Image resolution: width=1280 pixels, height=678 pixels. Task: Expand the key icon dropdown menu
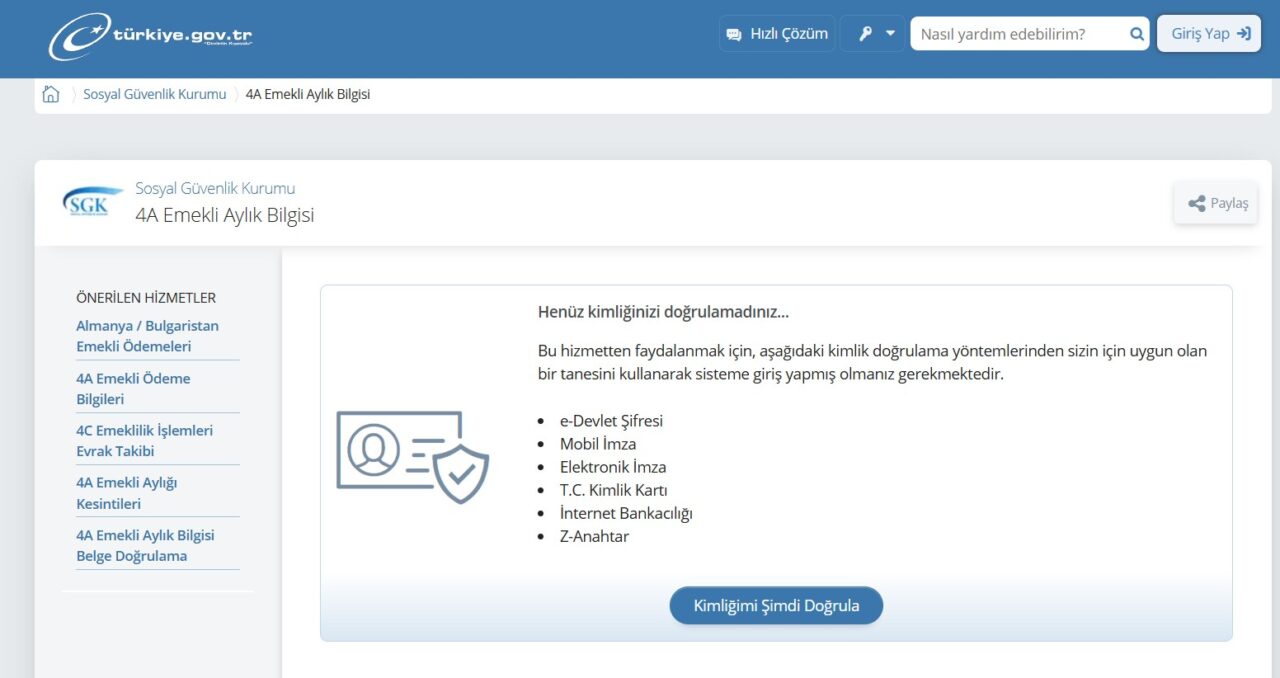[x=873, y=34]
